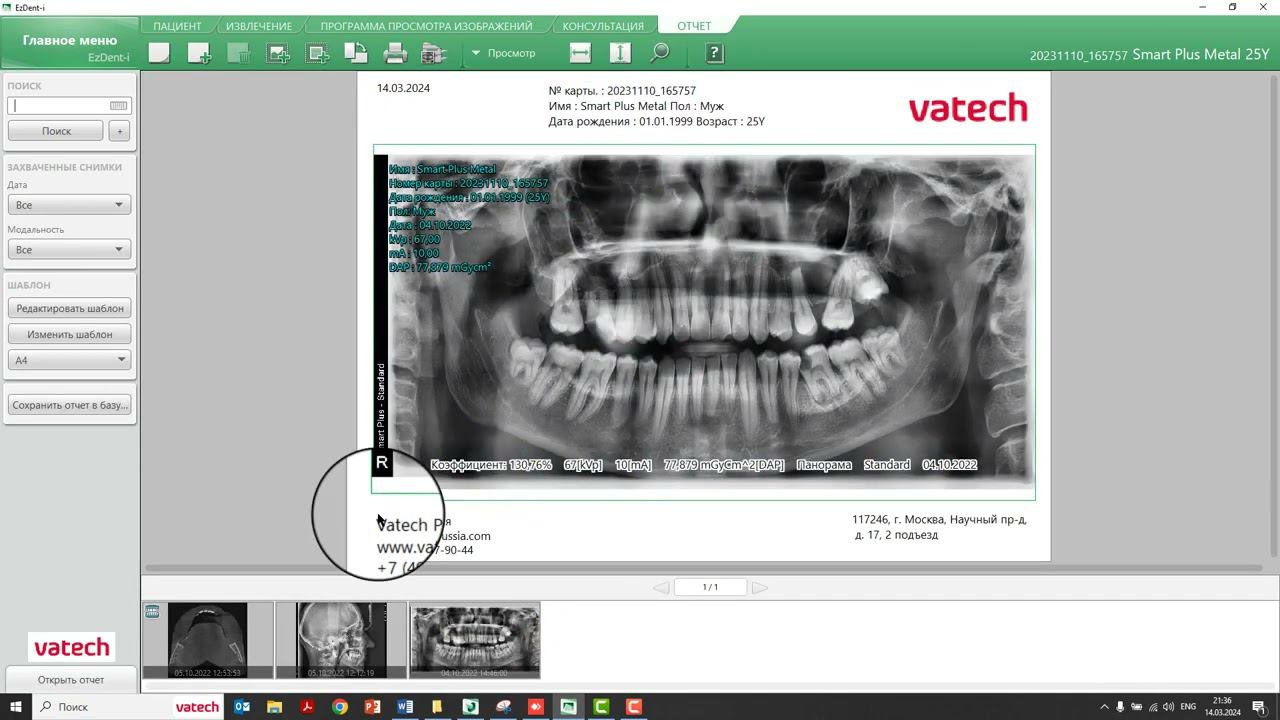Viewport: 1280px width, 720px height.
Task: Click Открыть отчет button
Action: 70,679
